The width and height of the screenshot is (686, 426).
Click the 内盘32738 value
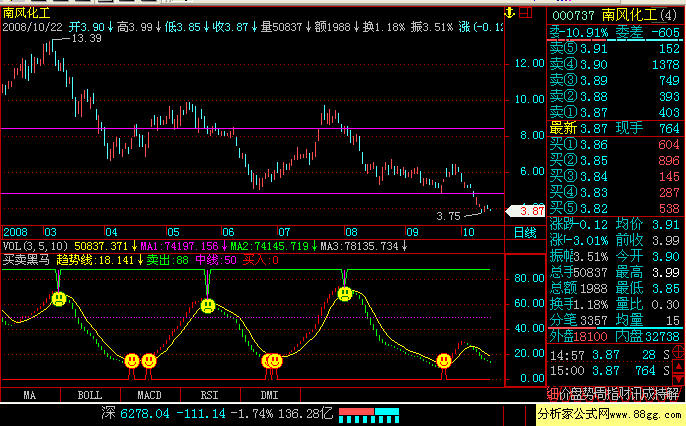point(648,336)
